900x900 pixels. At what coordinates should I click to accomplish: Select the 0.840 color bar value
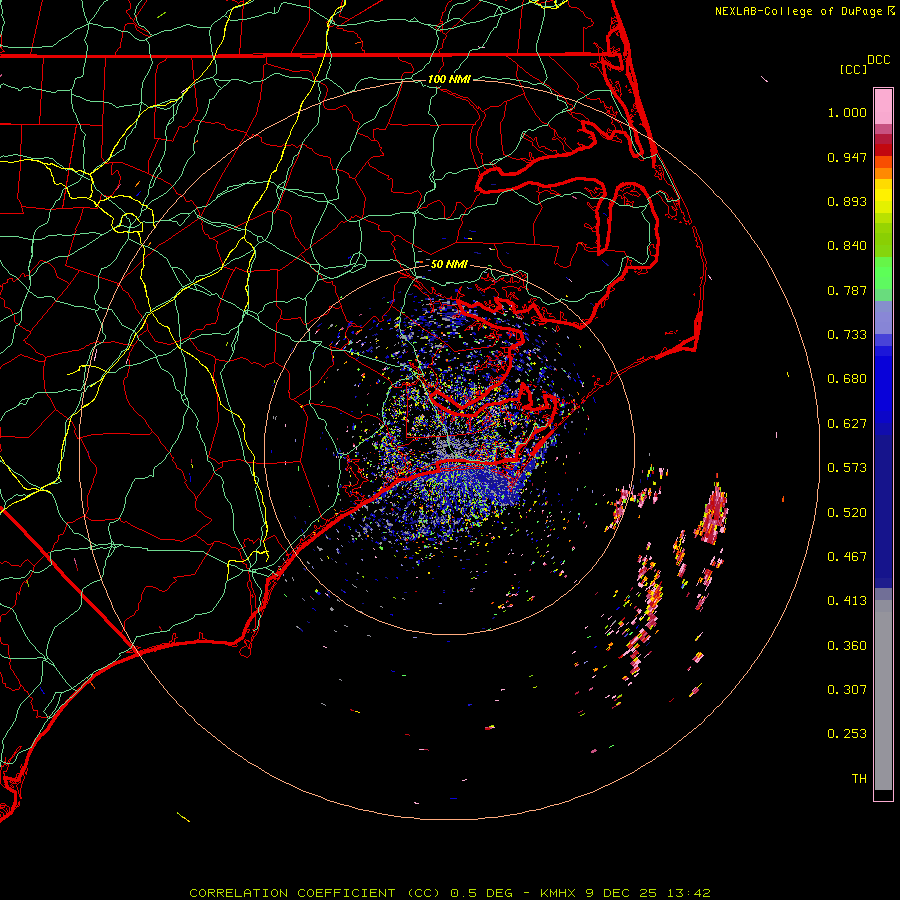[x=847, y=246]
